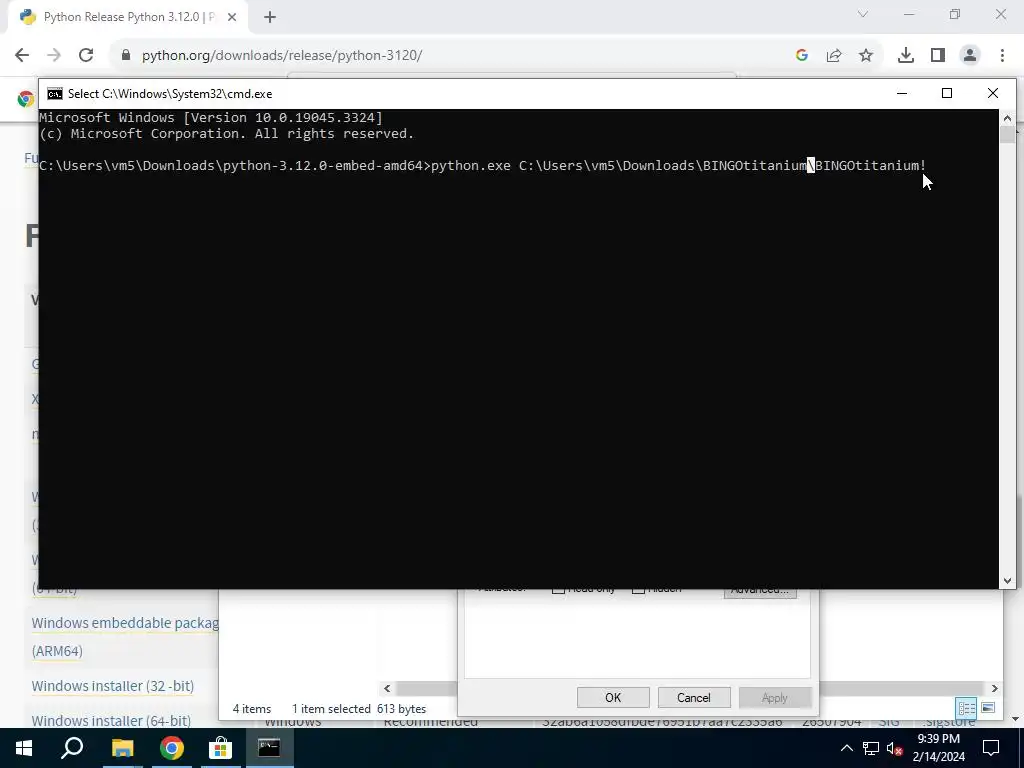Viewport: 1024px width, 768px height.
Task: Open network status tray icon
Action: click(871, 748)
